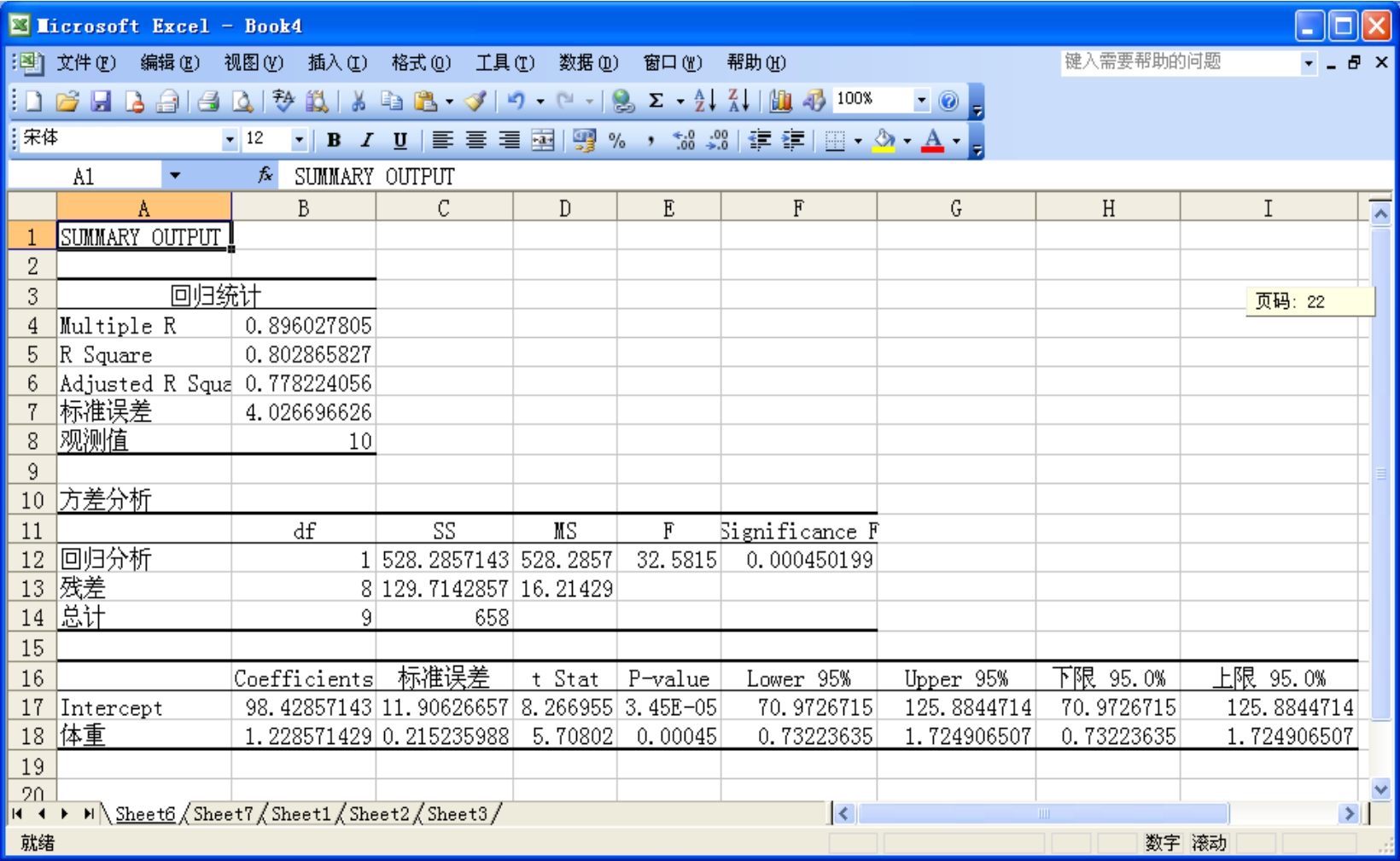Apply currency style format
This screenshot has width=1400, height=861.
585,140
